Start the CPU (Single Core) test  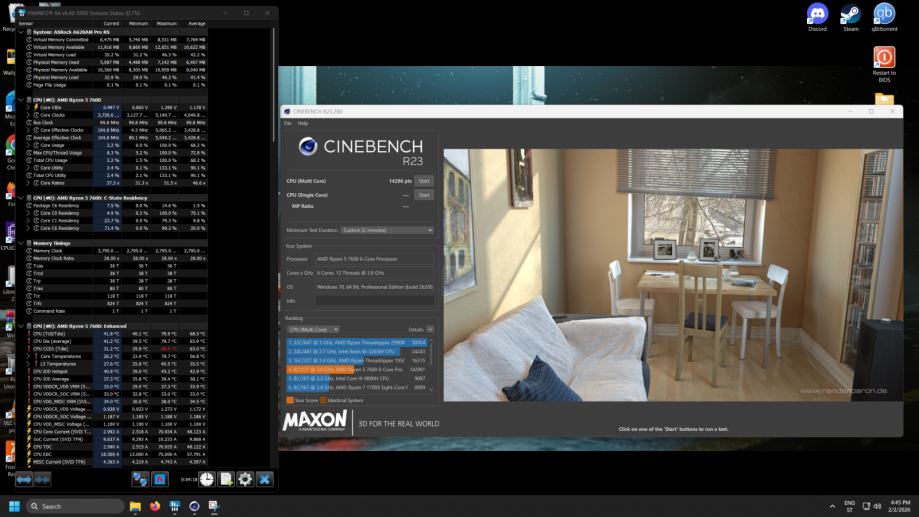click(x=424, y=195)
